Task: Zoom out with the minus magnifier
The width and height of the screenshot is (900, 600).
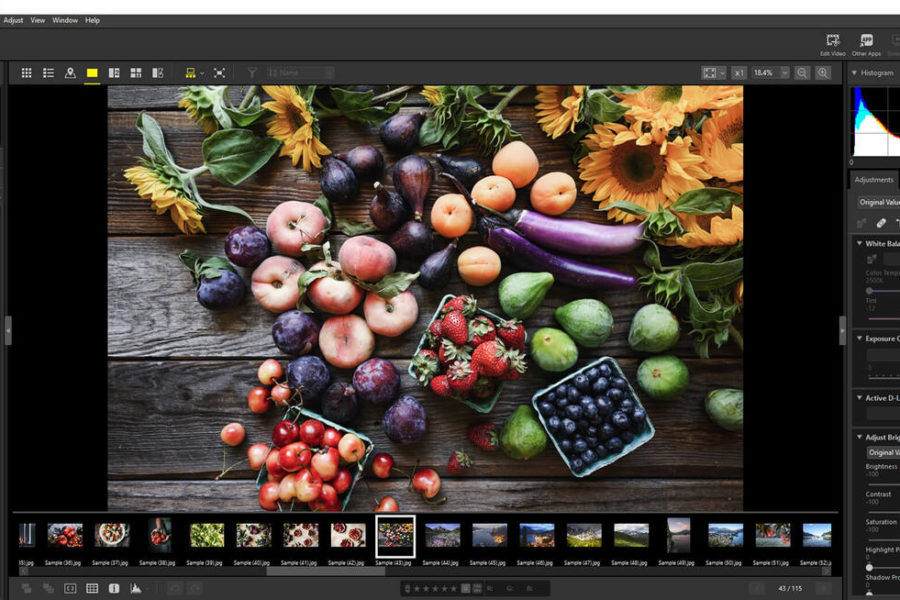Action: pyautogui.click(x=802, y=73)
